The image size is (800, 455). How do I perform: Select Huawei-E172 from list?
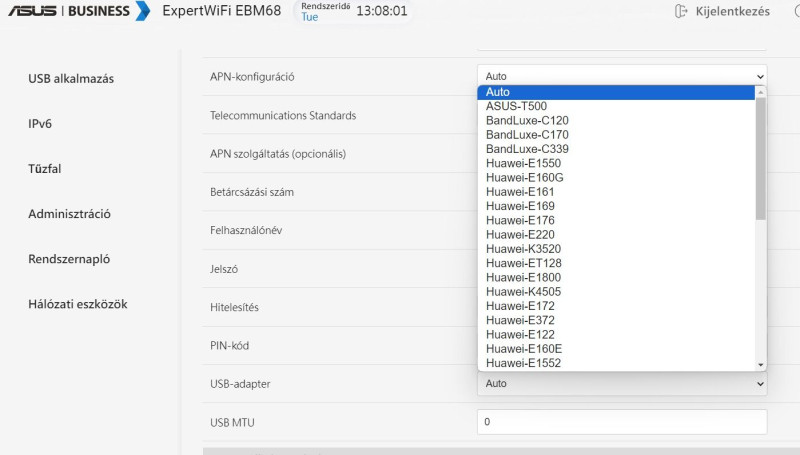click(616, 306)
